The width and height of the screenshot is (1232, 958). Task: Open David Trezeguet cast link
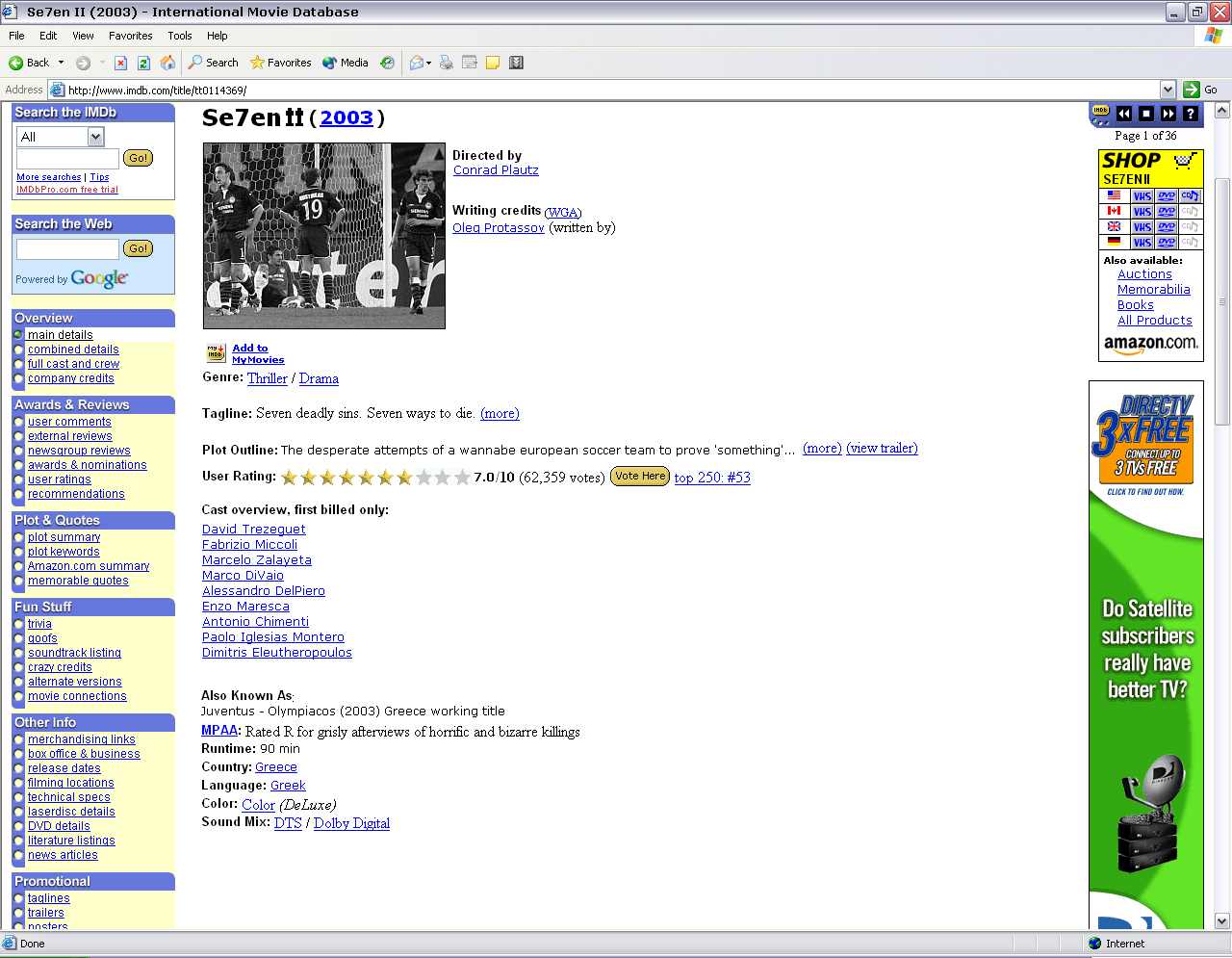click(x=254, y=530)
